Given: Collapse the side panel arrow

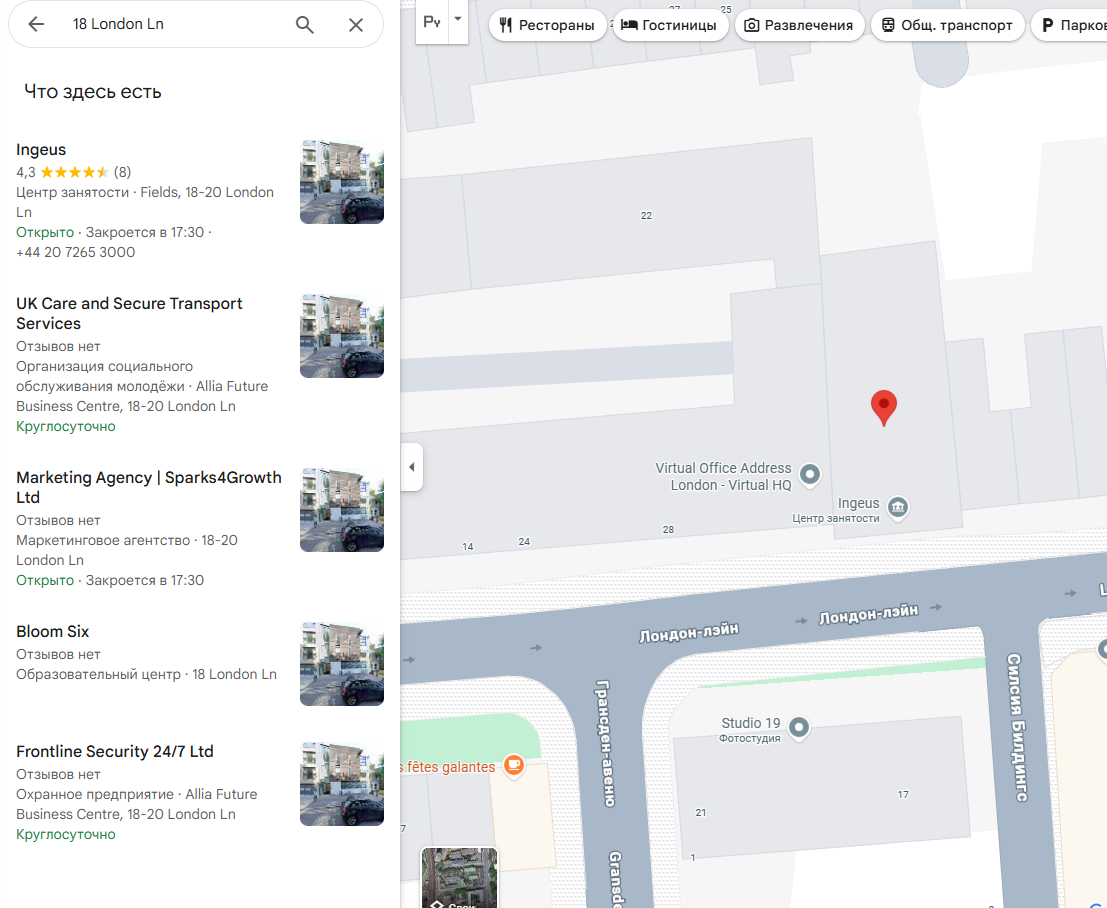Looking at the screenshot, I should click(412, 467).
